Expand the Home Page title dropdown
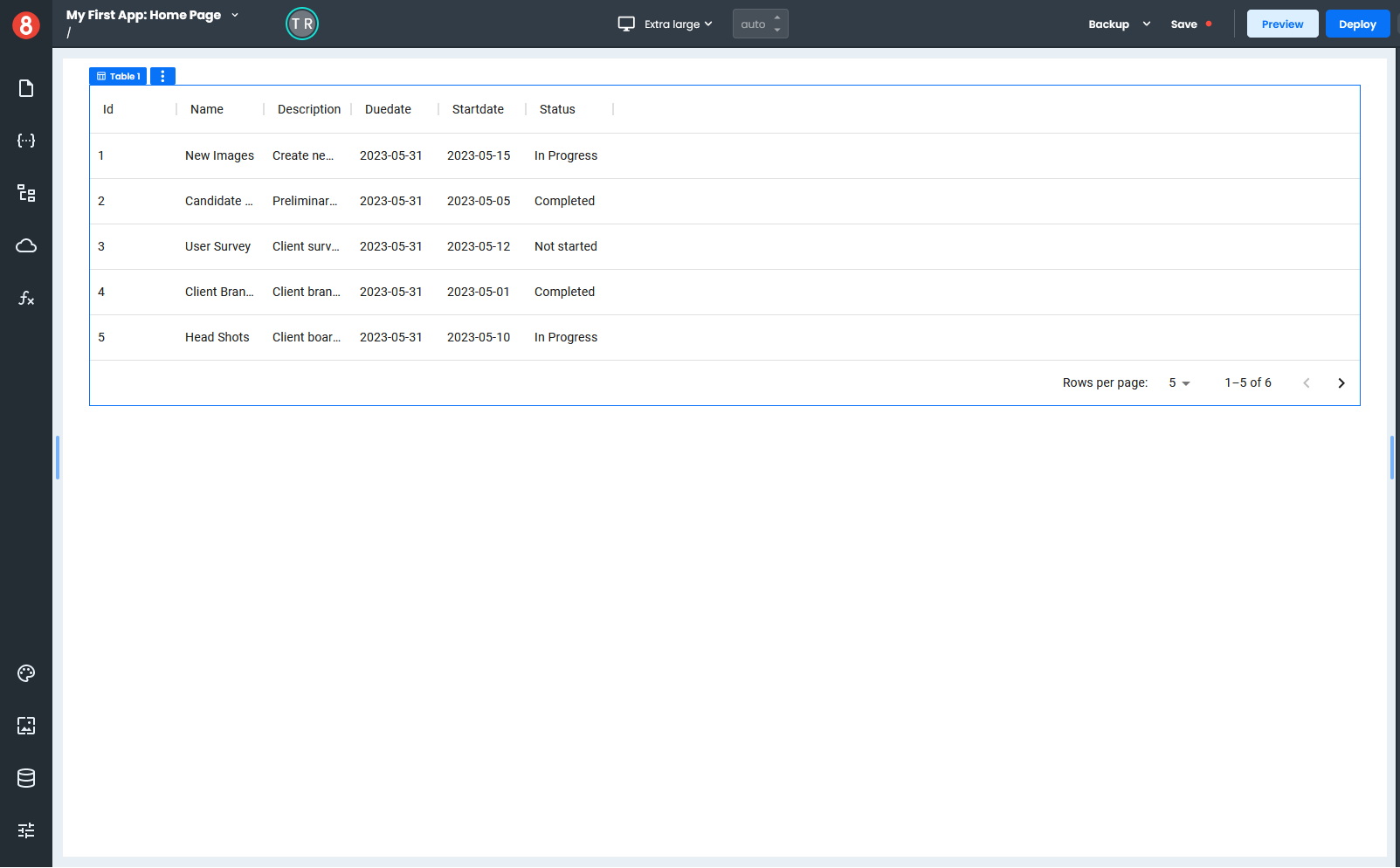This screenshot has height=868, width=1400. [235, 15]
